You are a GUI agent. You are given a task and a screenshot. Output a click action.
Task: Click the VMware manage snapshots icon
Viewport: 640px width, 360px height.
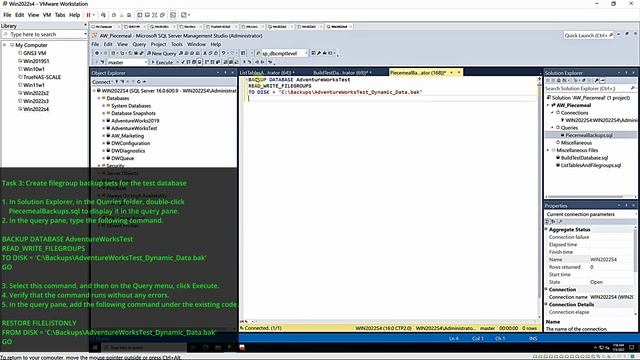point(129,15)
